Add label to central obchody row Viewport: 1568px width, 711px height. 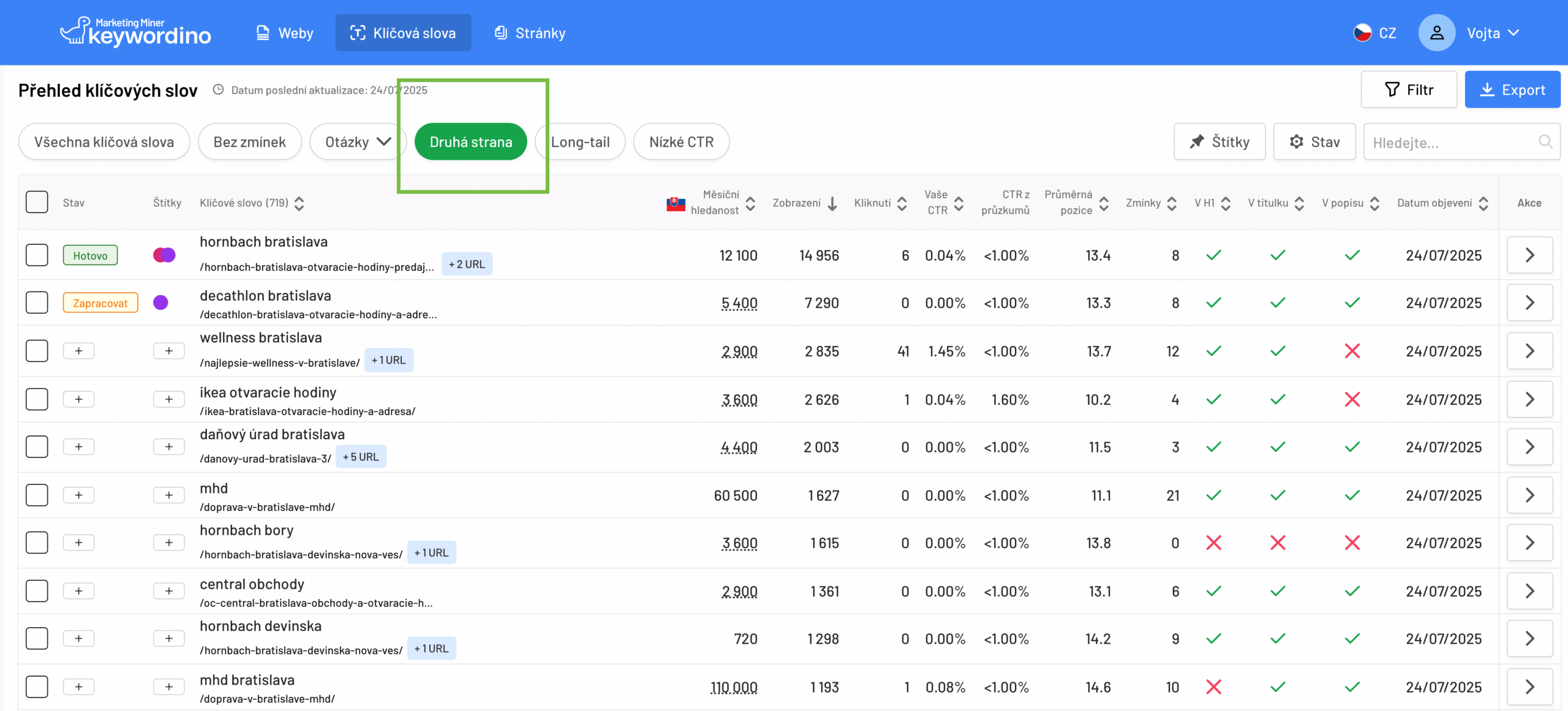coord(169,591)
